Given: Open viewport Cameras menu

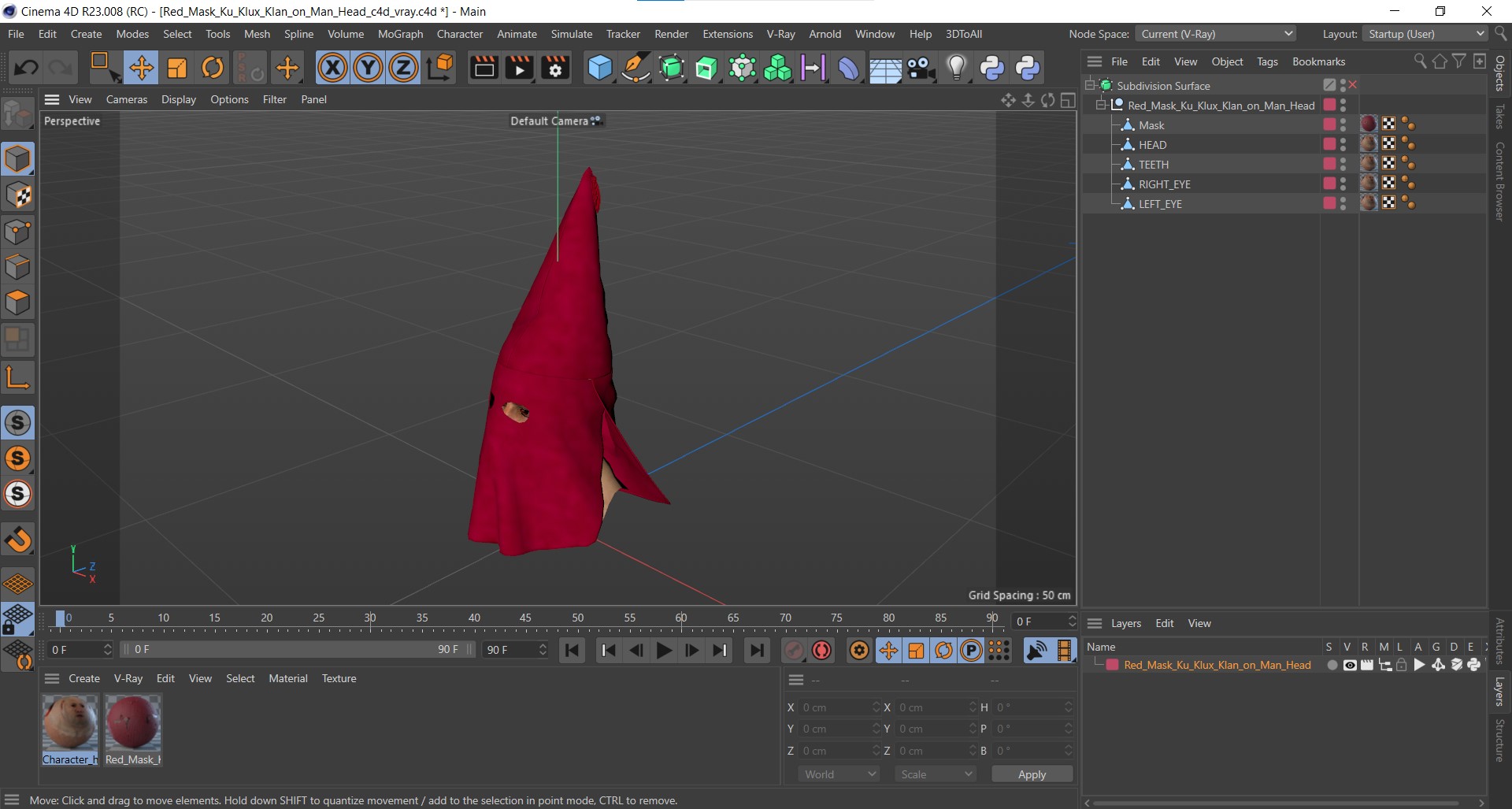Looking at the screenshot, I should (x=127, y=99).
